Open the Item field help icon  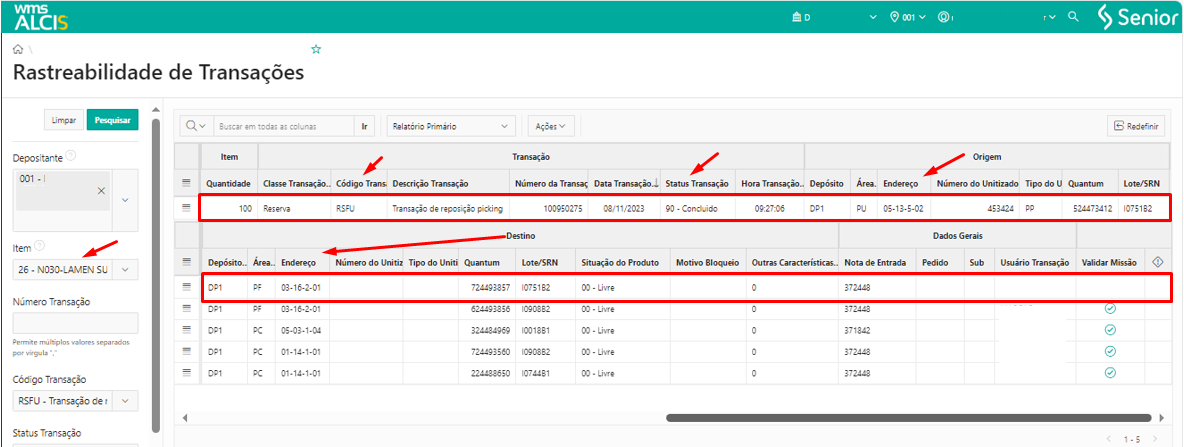(x=39, y=246)
